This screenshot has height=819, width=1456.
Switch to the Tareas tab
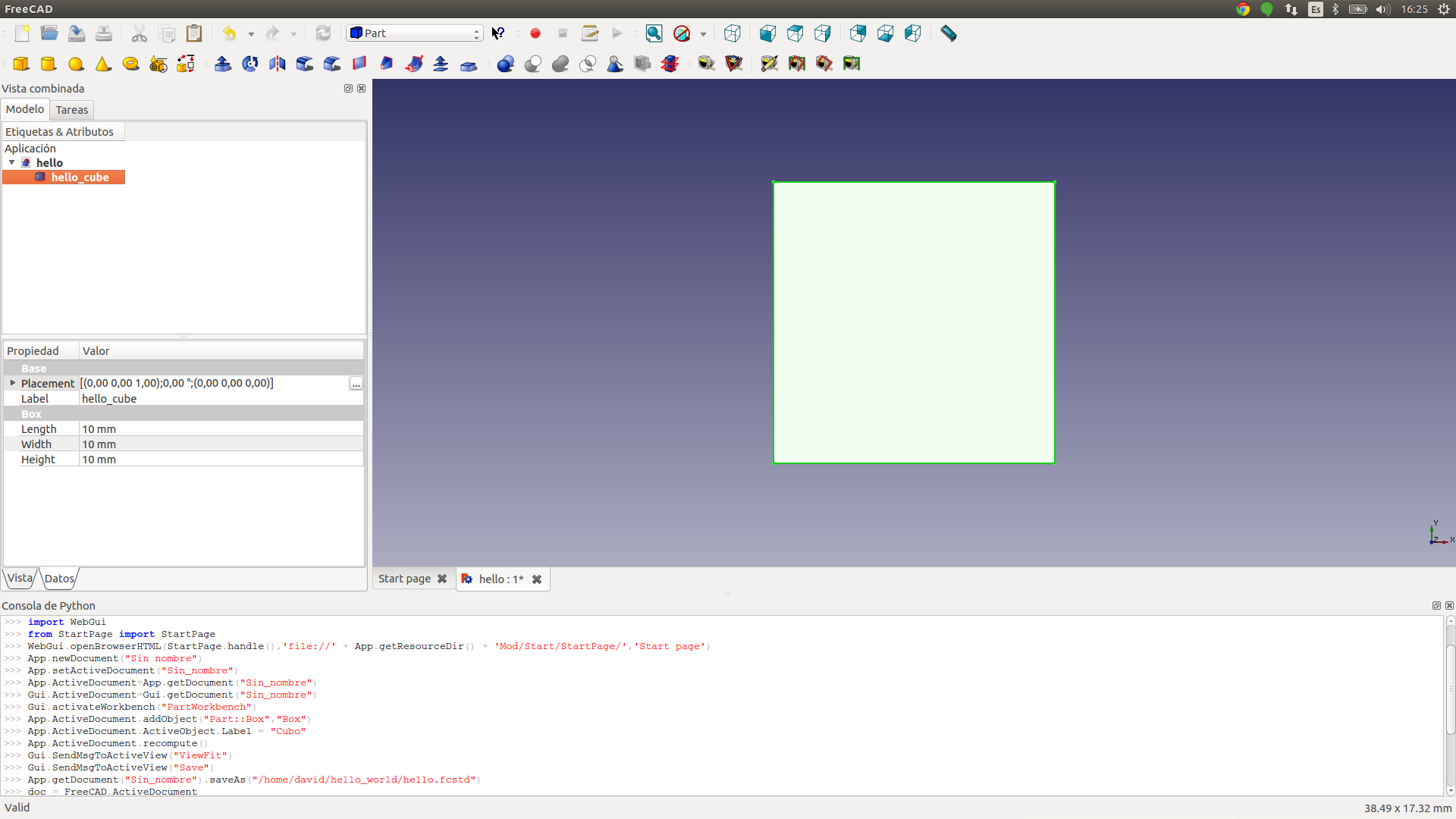72,110
